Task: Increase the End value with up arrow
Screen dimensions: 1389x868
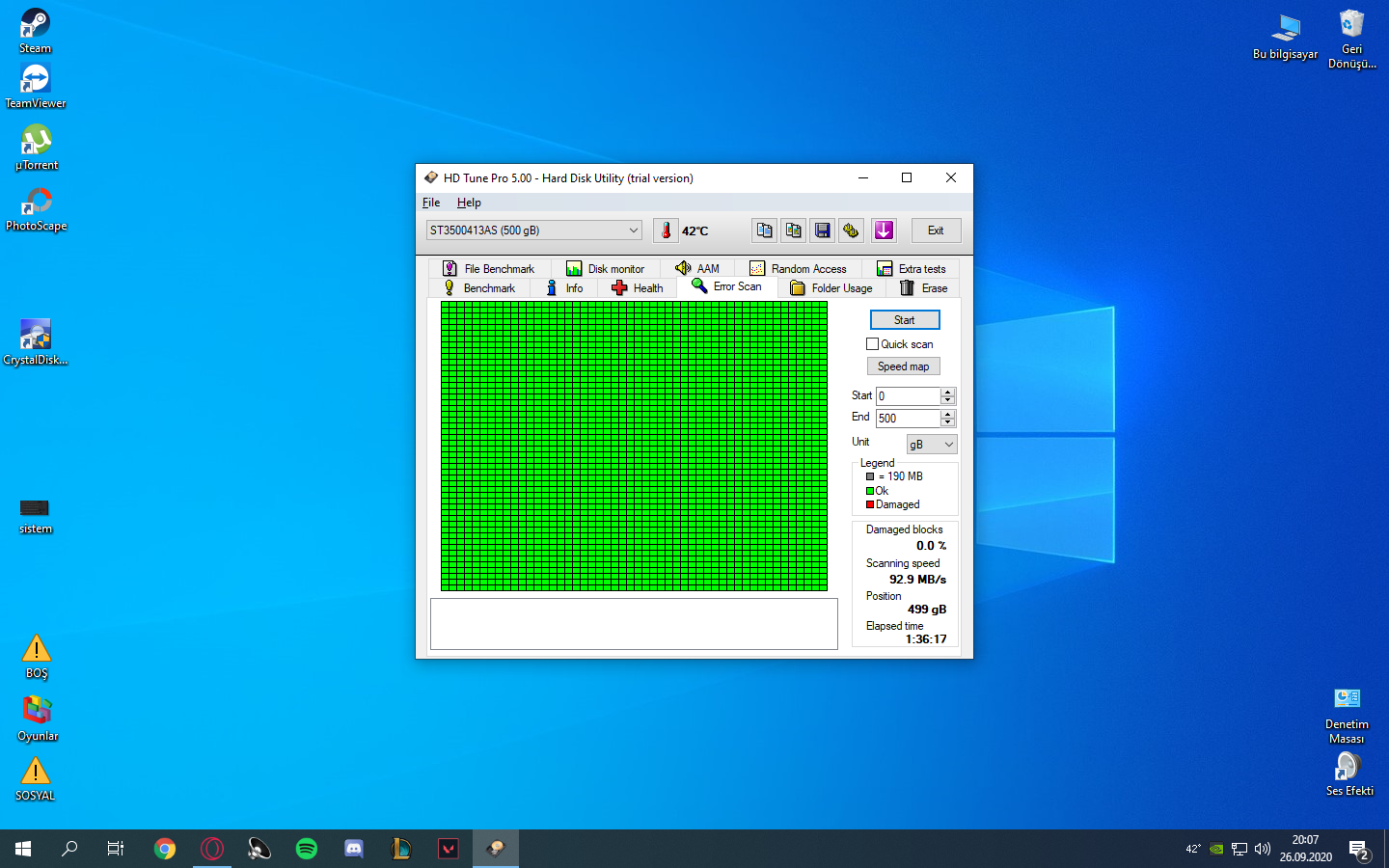Action: click(948, 414)
